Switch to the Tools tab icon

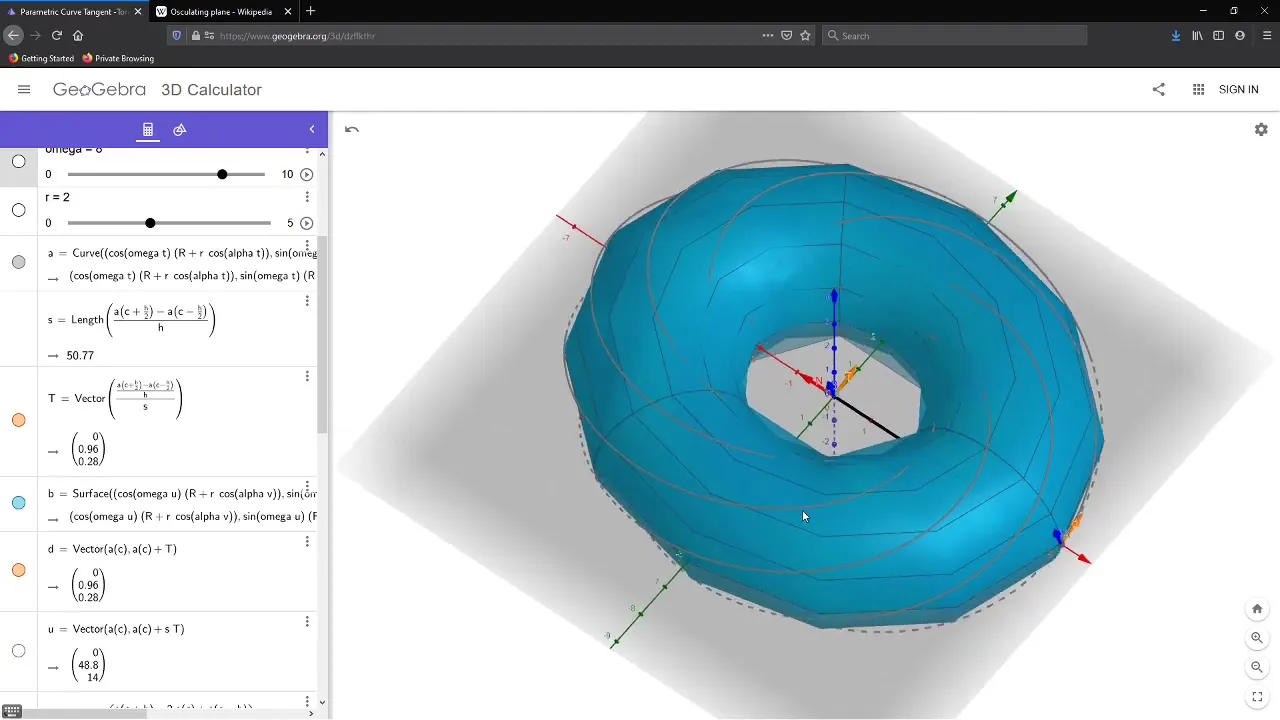point(180,130)
